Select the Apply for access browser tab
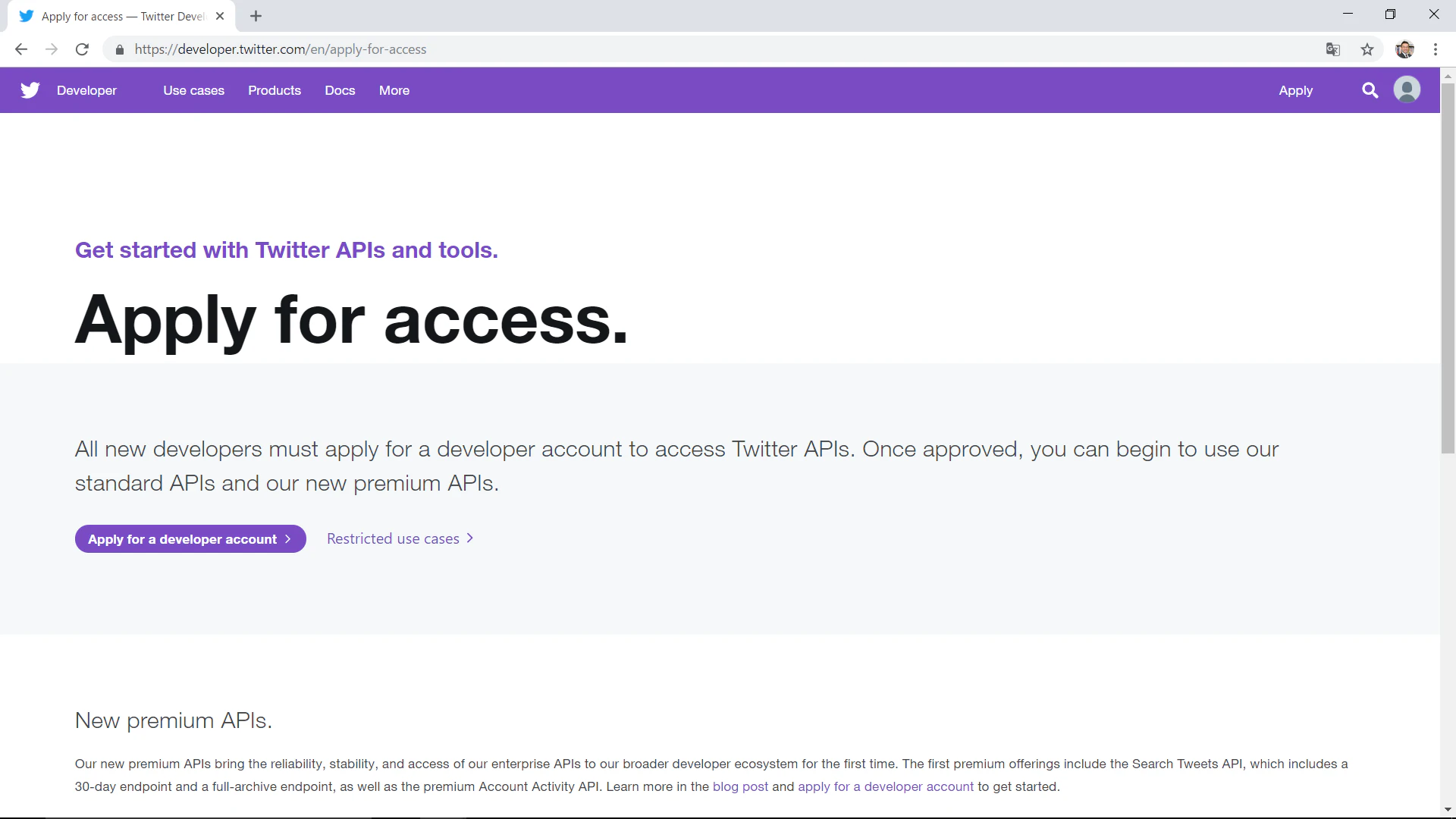This screenshot has height=819, width=1456. click(x=121, y=16)
